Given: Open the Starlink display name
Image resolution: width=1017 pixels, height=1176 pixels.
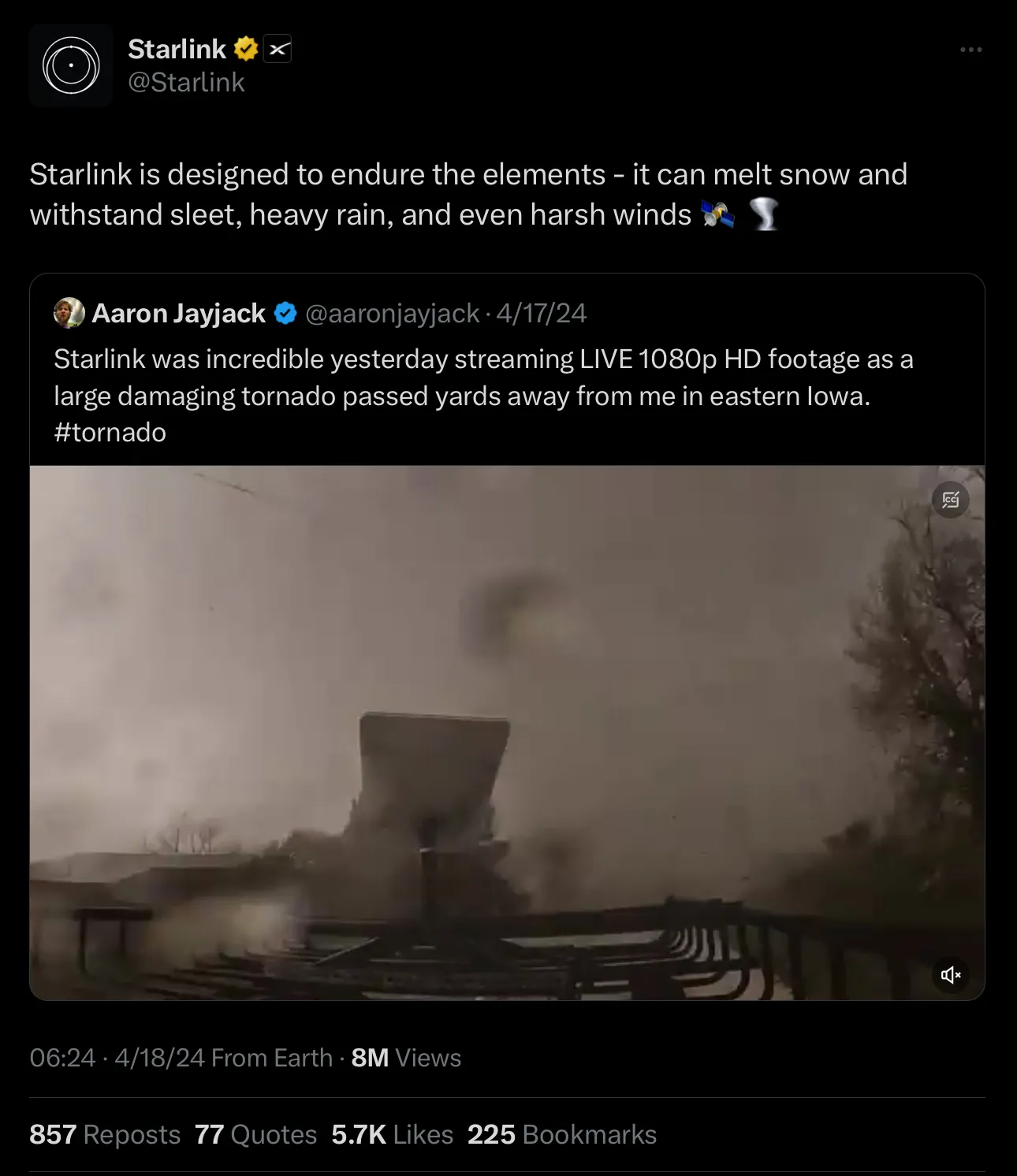Looking at the screenshot, I should click(x=177, y=49).
